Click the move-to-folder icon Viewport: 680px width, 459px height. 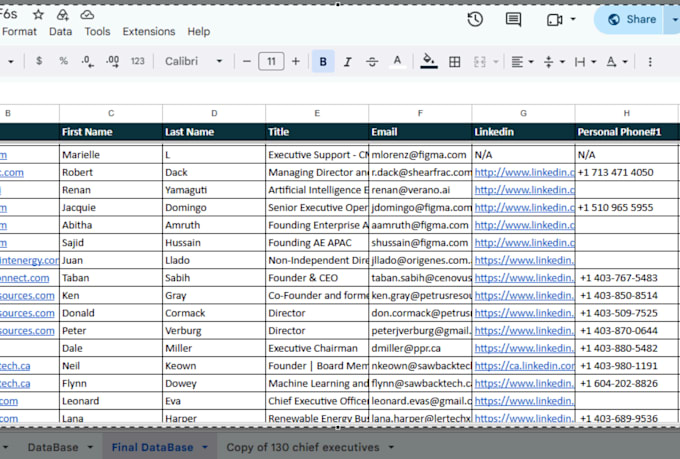(x=62, y=15)
